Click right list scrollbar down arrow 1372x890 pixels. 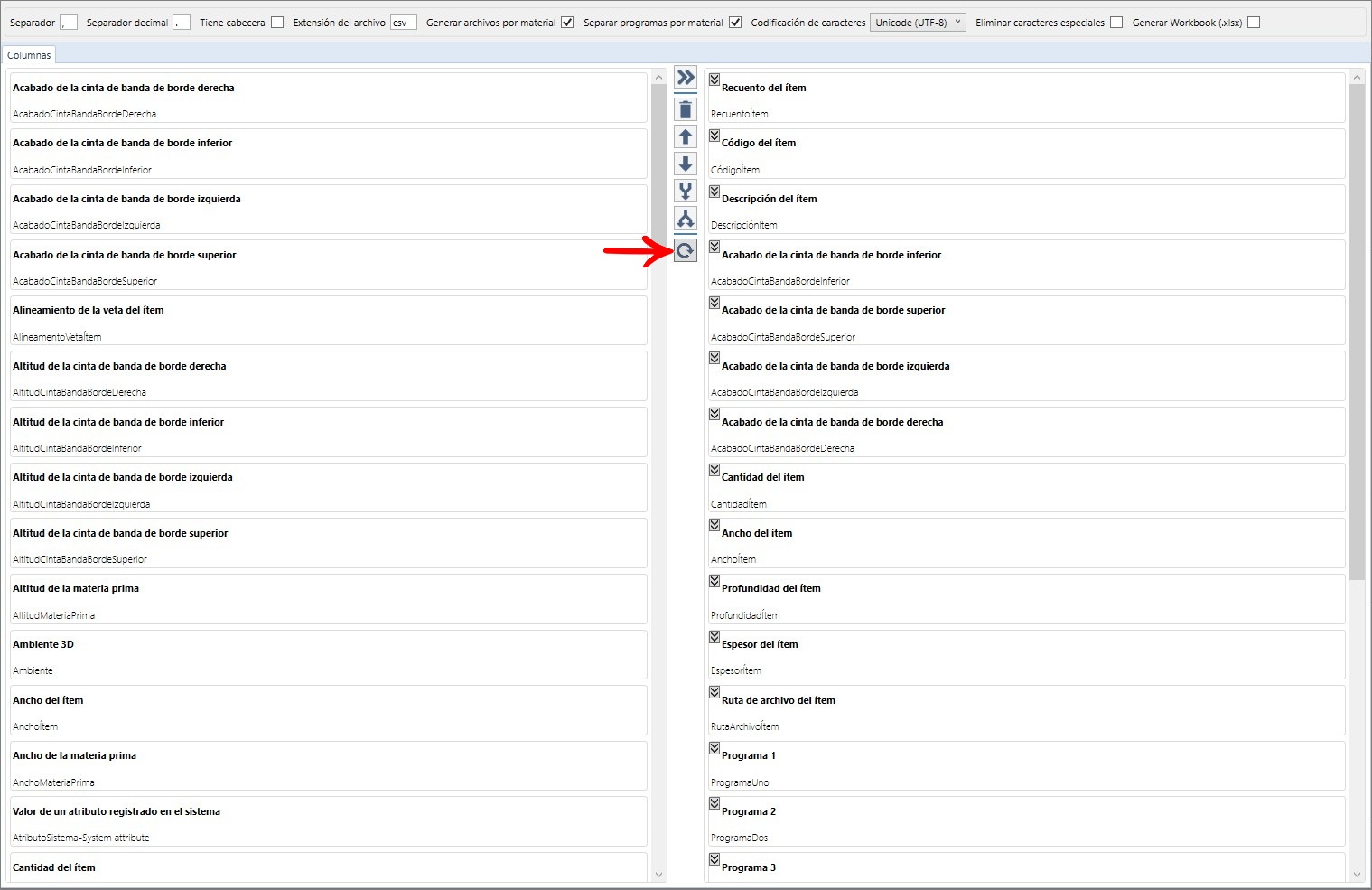pyautogui.click(x=1357, y=875)
